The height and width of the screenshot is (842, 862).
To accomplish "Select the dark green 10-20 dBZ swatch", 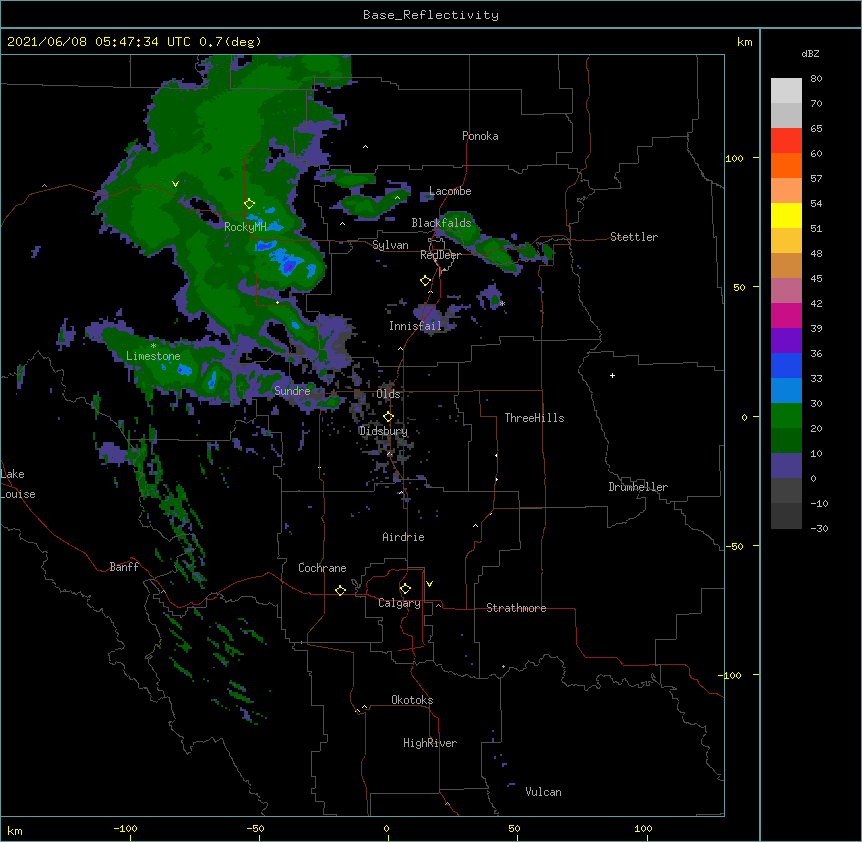I will [786, 440].
